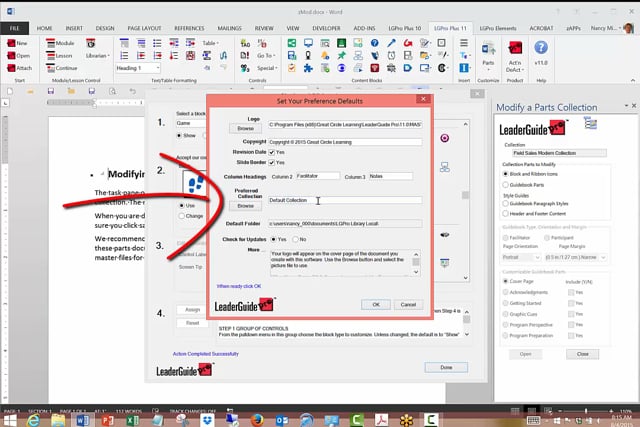The width and height of the screenshot is (640, 427).
Task: Open Dropbox from the taskbar
Action: coord(207,420)
